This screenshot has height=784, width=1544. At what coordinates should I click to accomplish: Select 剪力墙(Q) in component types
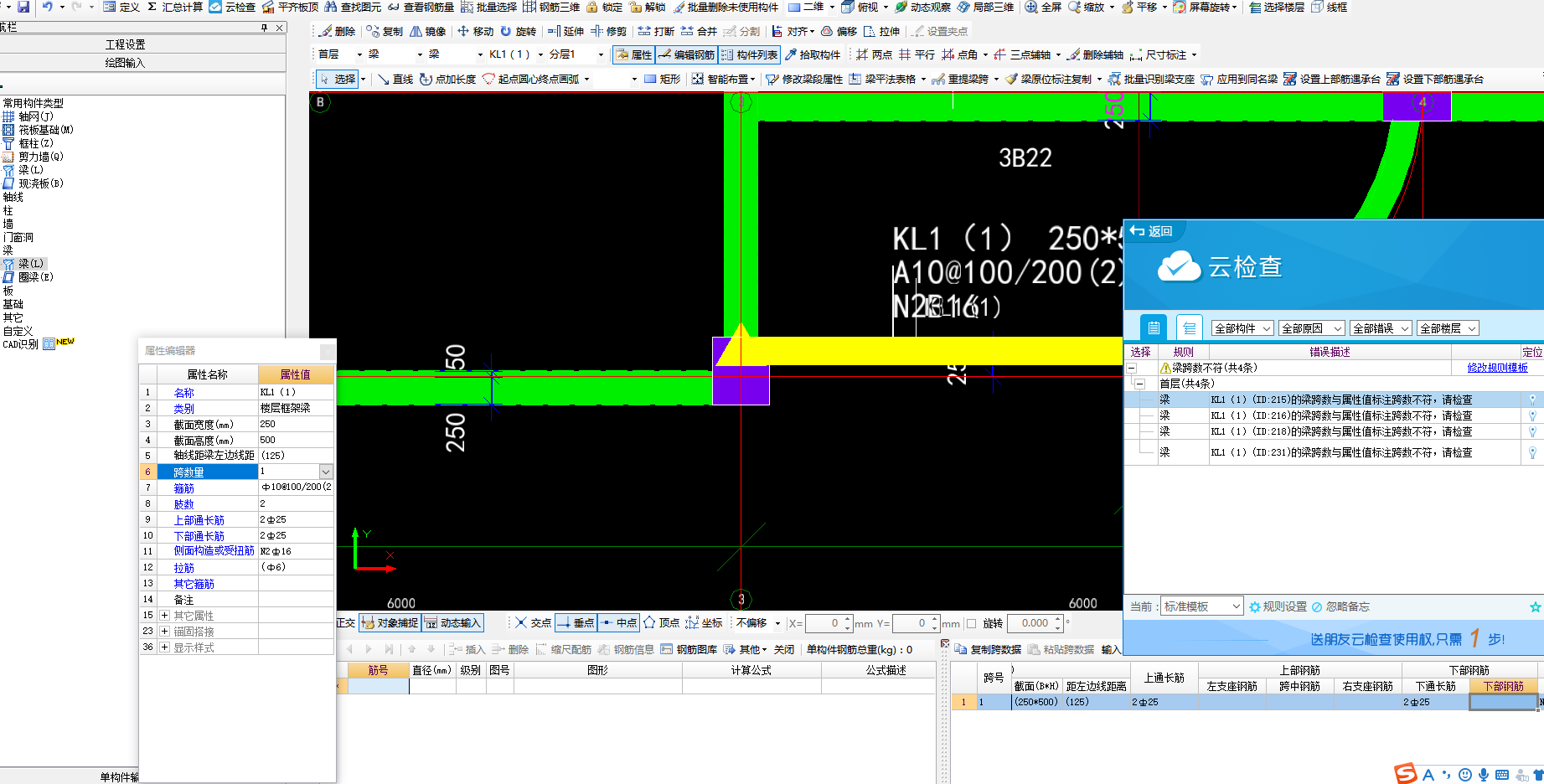tap(34, 157)
